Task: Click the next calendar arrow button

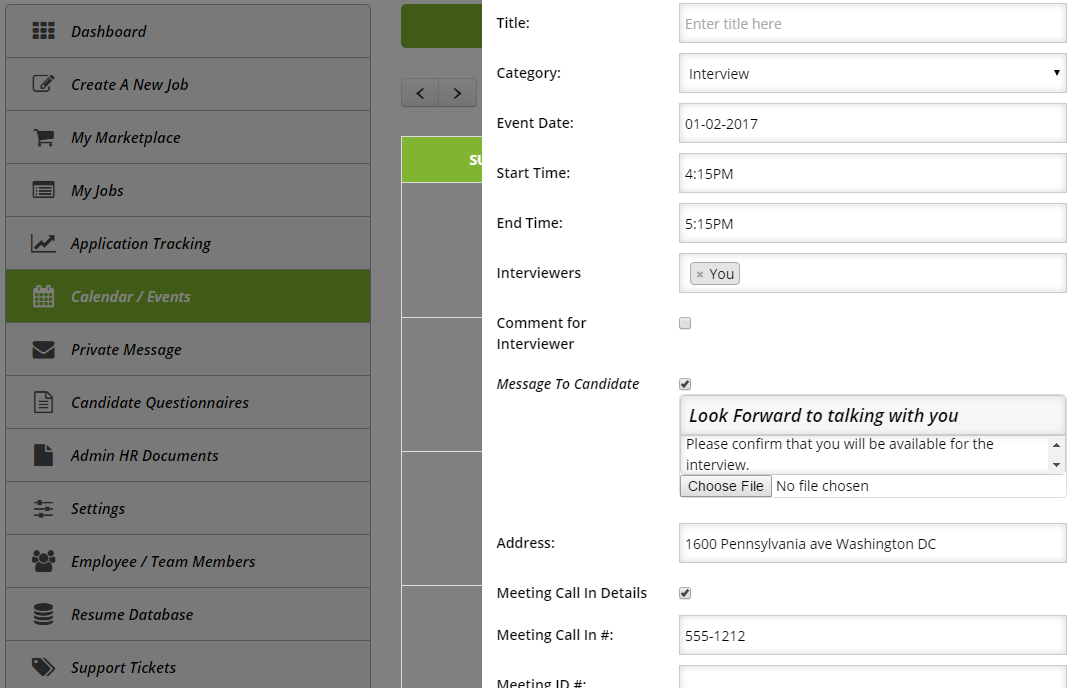Action: pos(457,93)
